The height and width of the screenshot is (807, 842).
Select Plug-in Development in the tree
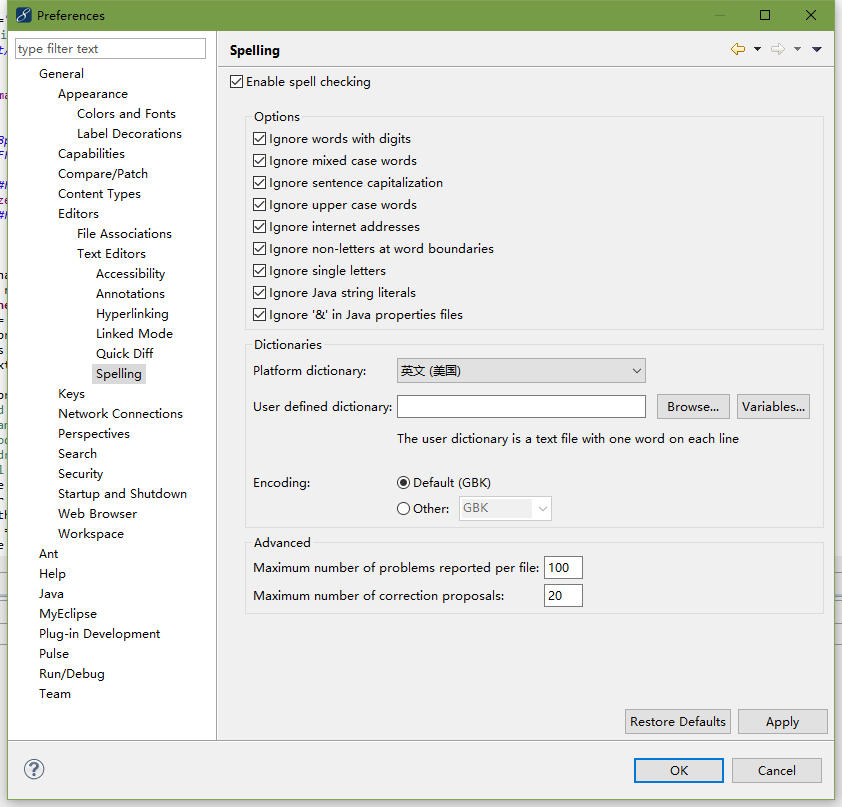tap(99, 634)
